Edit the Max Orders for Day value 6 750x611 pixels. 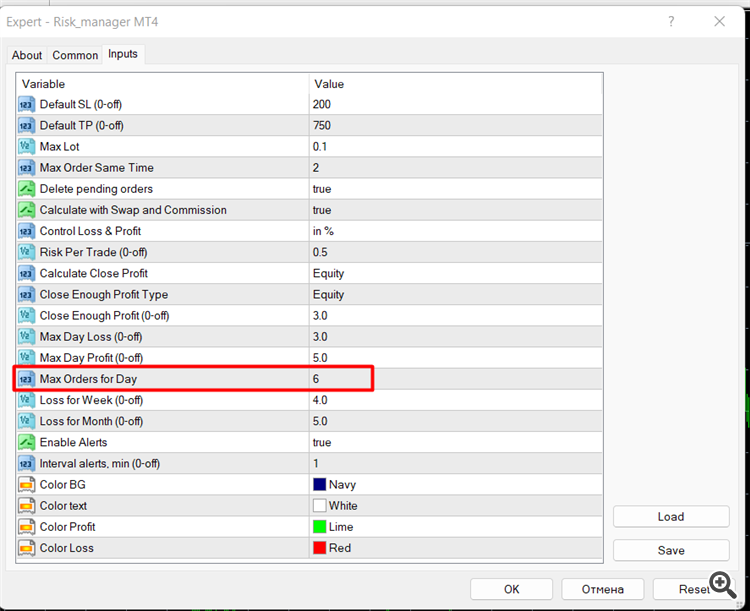point(456,379)
